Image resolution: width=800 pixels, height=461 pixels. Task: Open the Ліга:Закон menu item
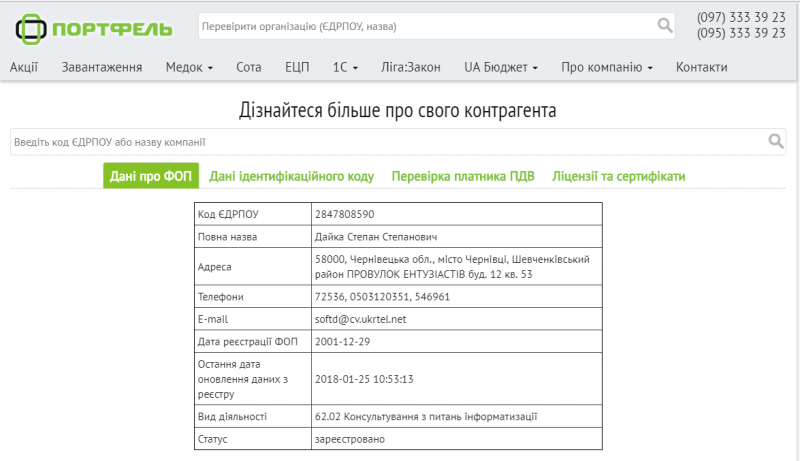[x=411, y=67]
